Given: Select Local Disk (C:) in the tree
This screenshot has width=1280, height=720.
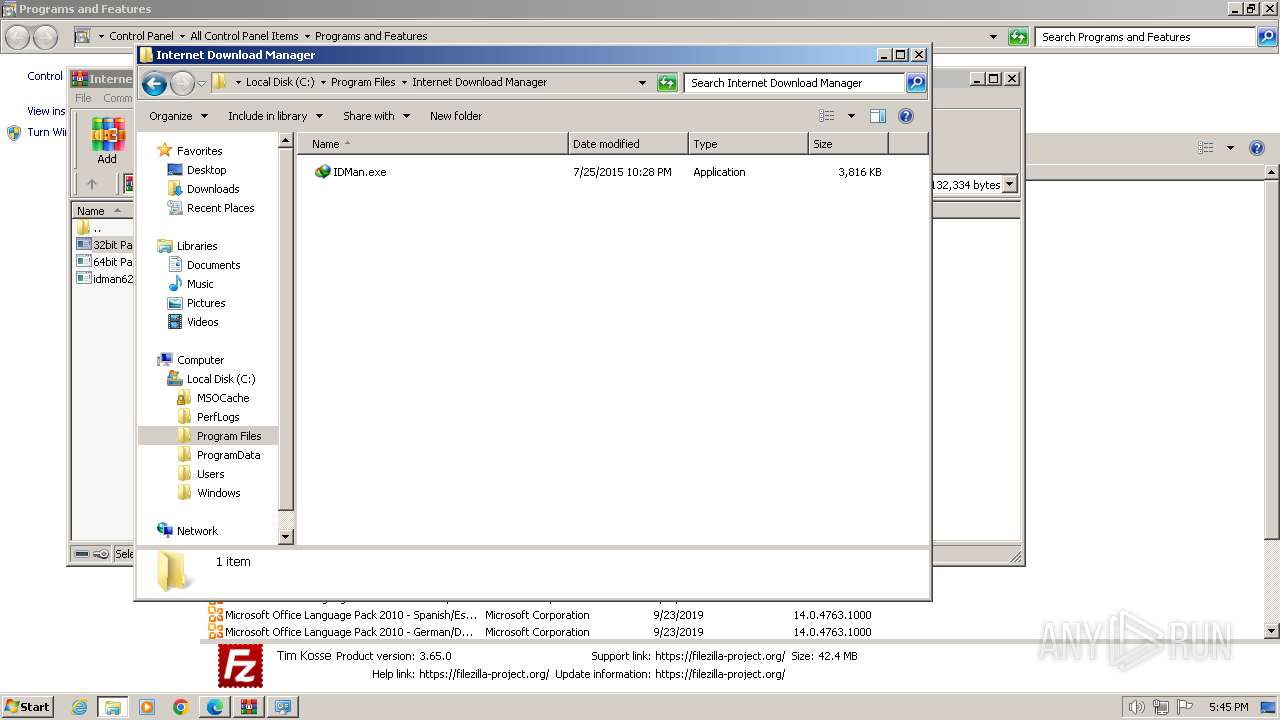Looking at the screenshot, I should pyautogui.click(x=220, y=379).
